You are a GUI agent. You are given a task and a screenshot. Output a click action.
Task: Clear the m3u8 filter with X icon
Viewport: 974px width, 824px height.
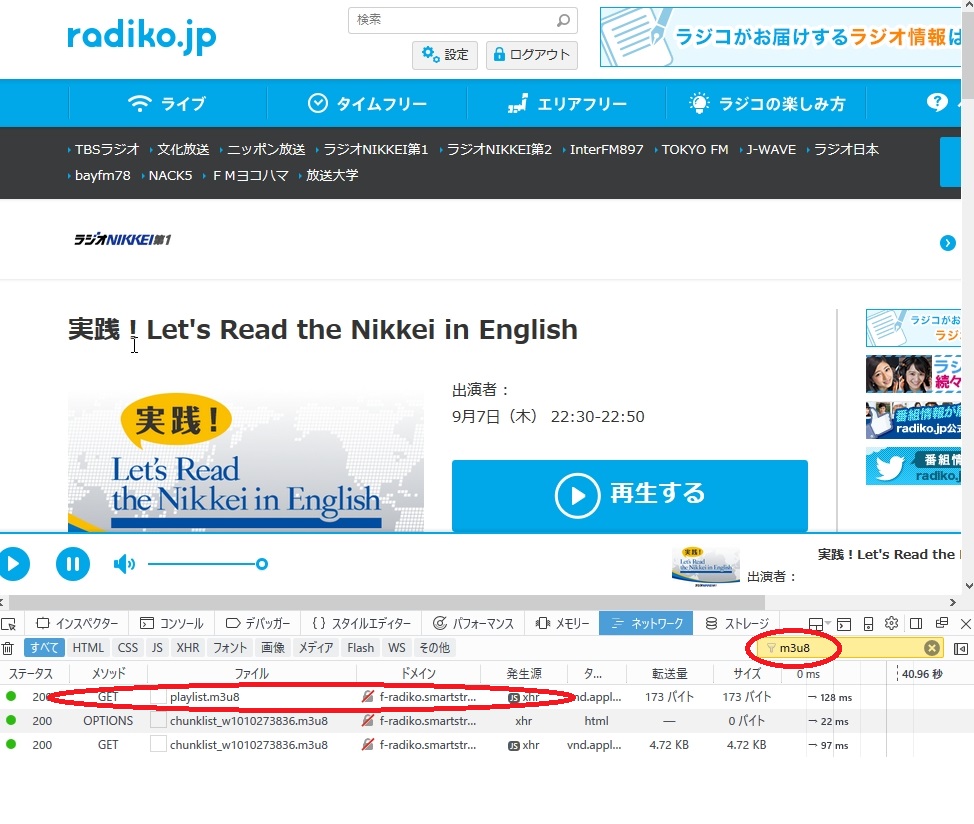[x=931, y=648]
